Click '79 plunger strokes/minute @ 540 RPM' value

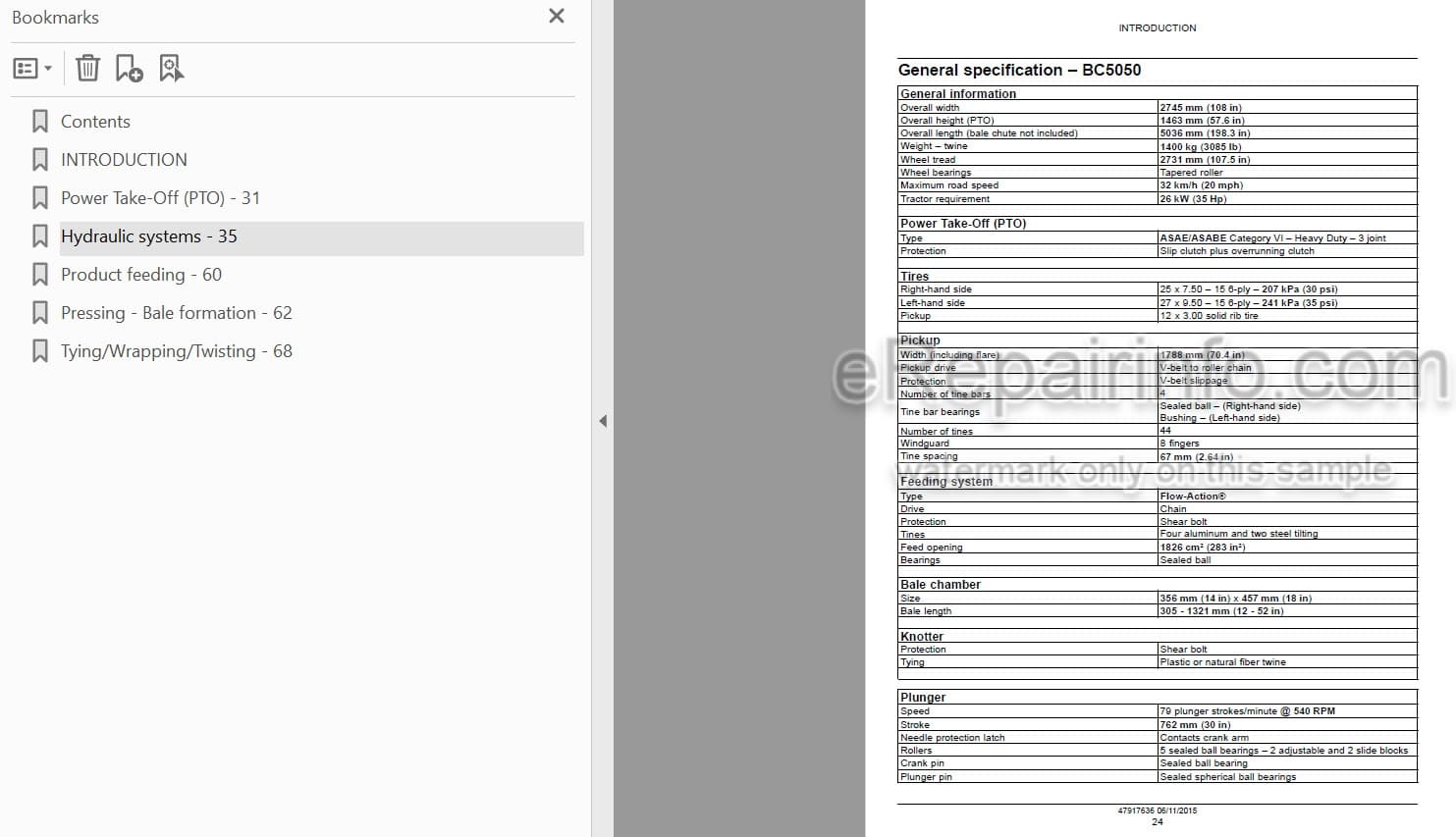(1247, 711)
